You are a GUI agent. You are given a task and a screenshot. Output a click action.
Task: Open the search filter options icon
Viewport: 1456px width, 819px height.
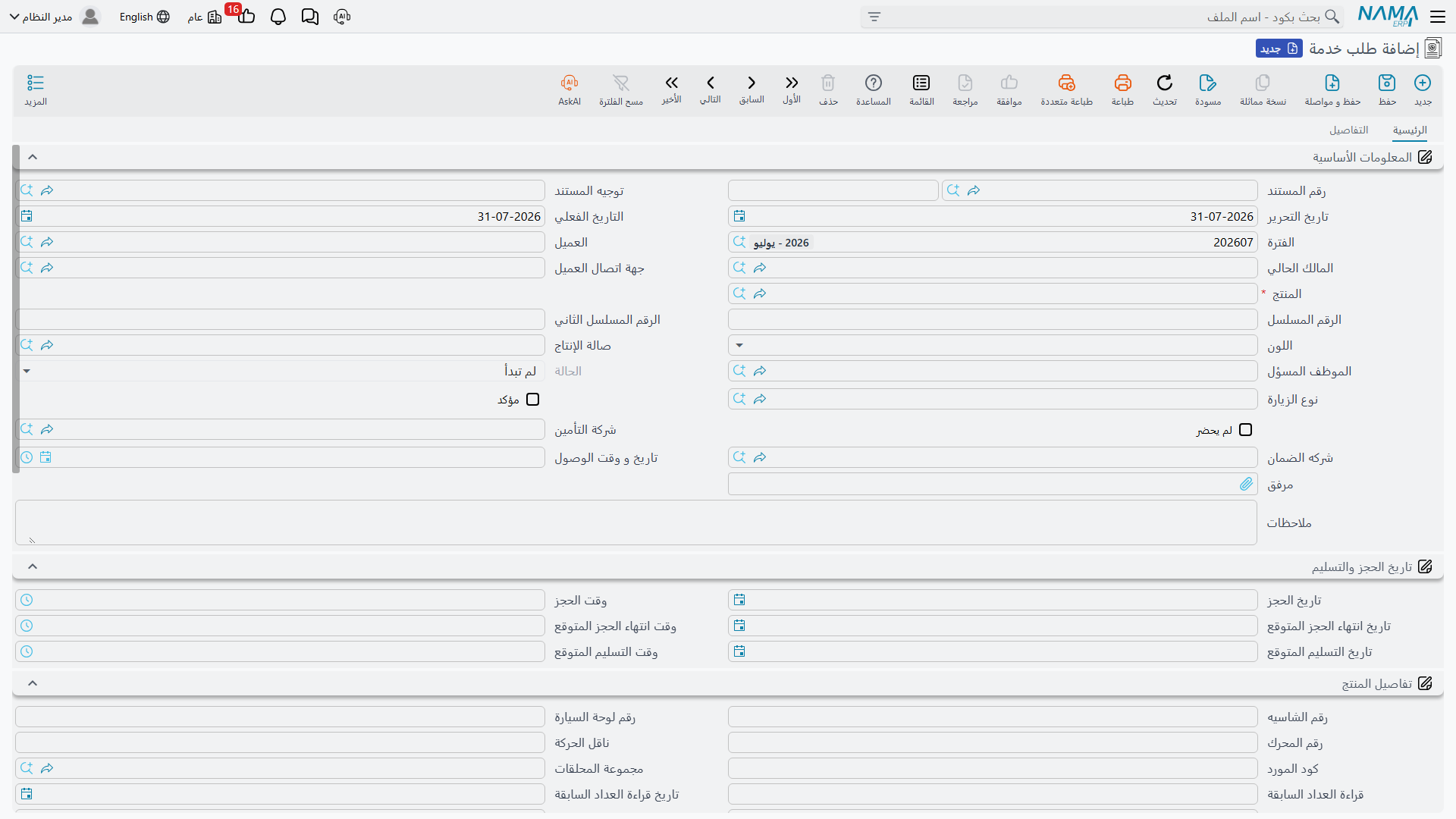tap(874, 17)
